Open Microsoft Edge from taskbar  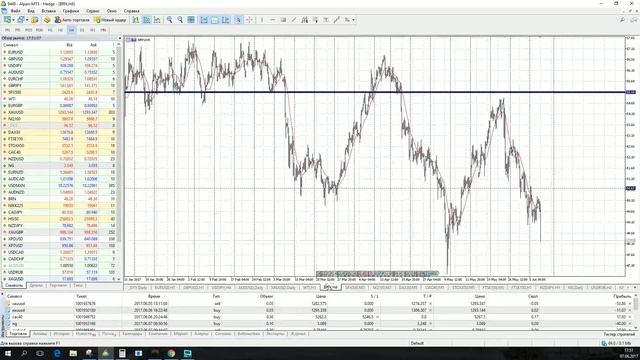[57, 353]
